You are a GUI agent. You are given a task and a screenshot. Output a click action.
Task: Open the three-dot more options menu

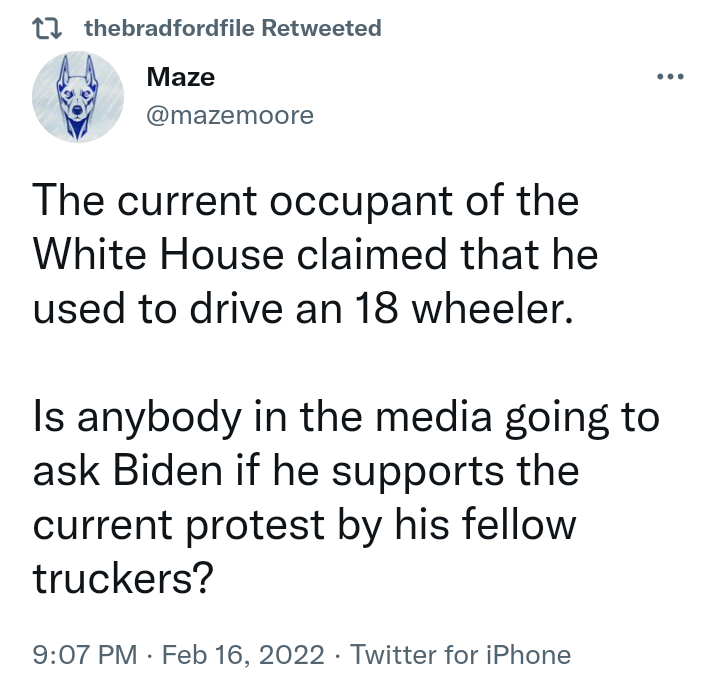(670, 76)
